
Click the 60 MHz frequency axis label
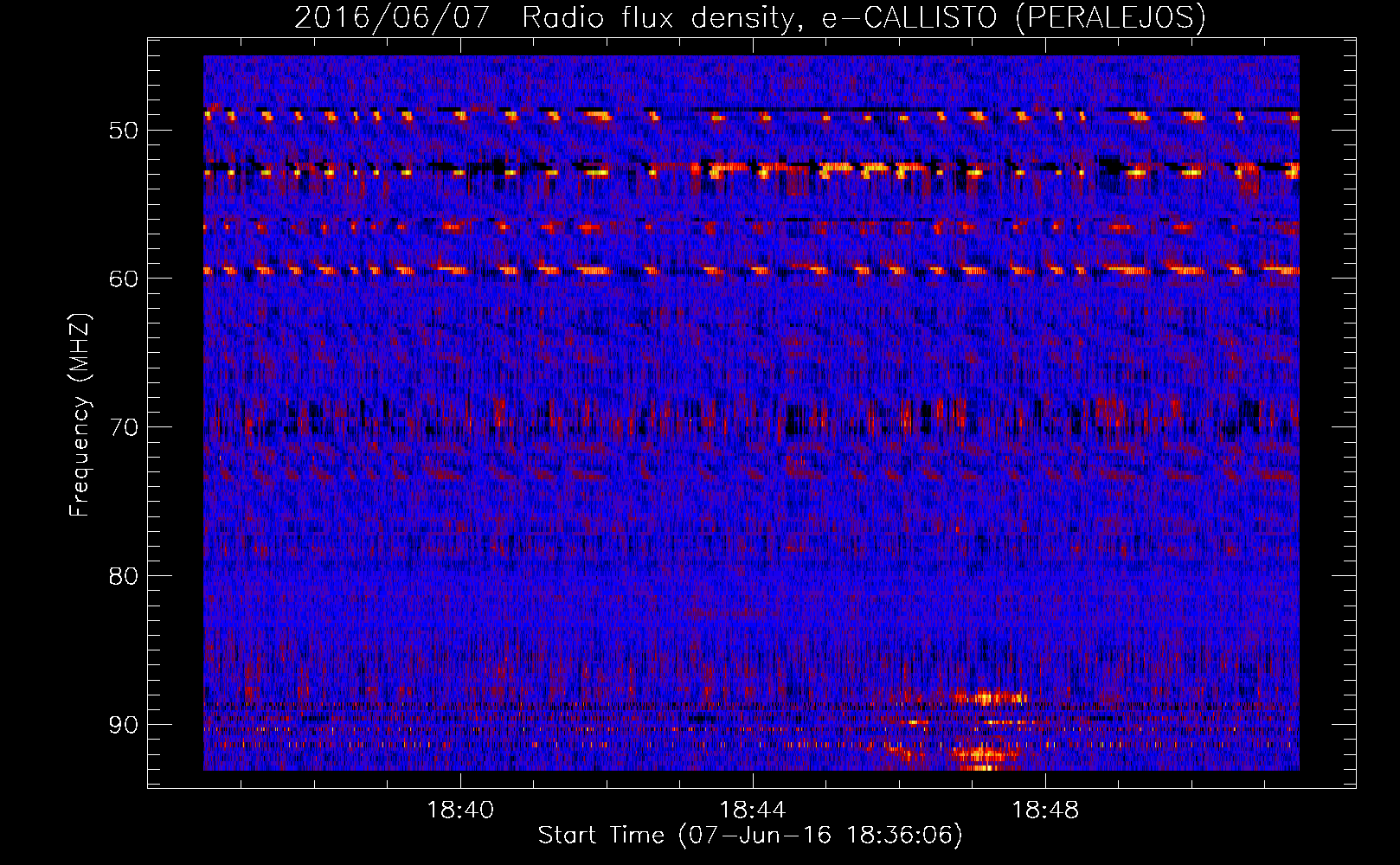[x=124, y=279]
